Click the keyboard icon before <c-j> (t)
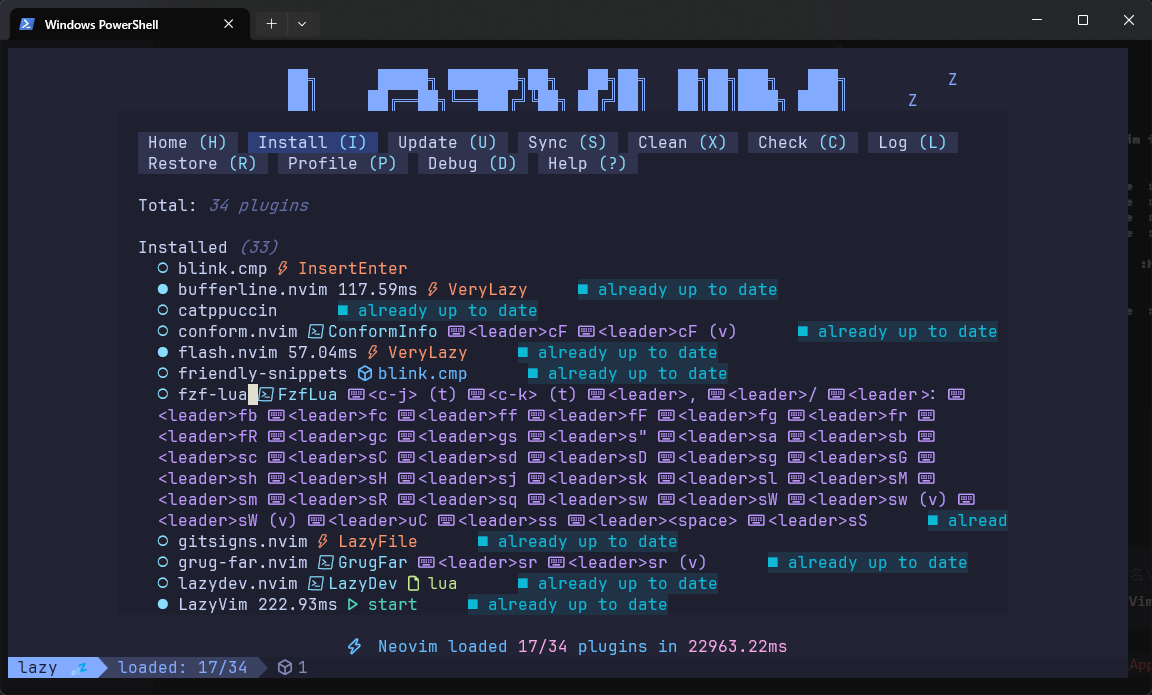 click(x=356, y=395)
